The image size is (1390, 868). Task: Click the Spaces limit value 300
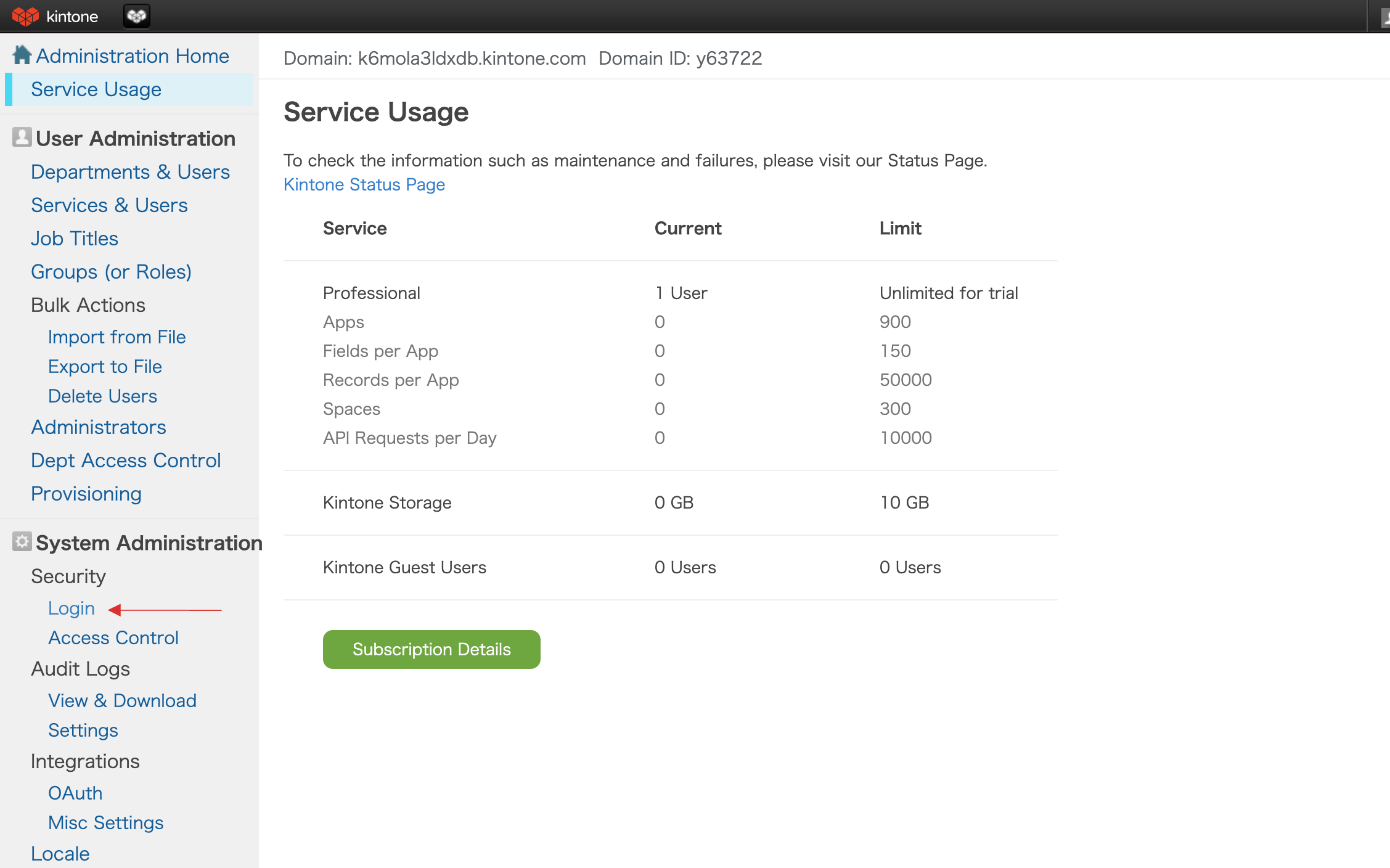(x=895, y=409)
